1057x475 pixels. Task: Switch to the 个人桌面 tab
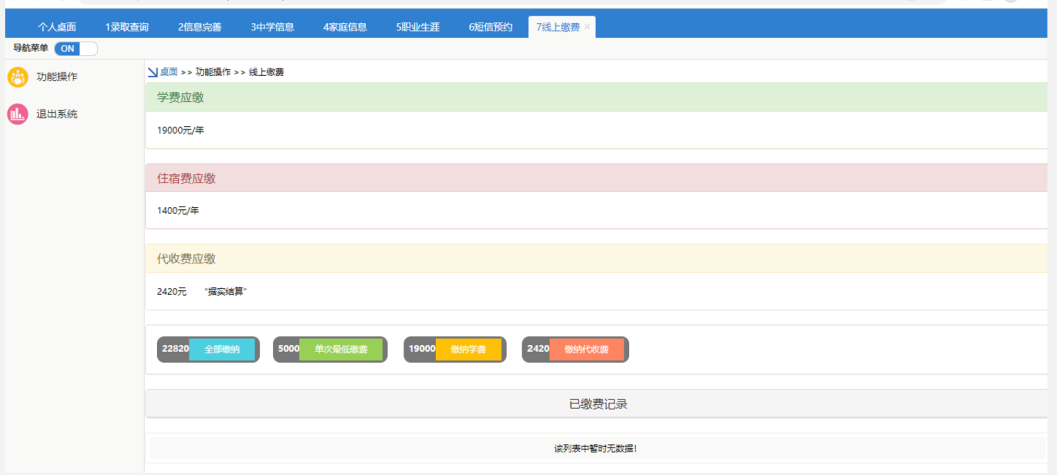57,27
